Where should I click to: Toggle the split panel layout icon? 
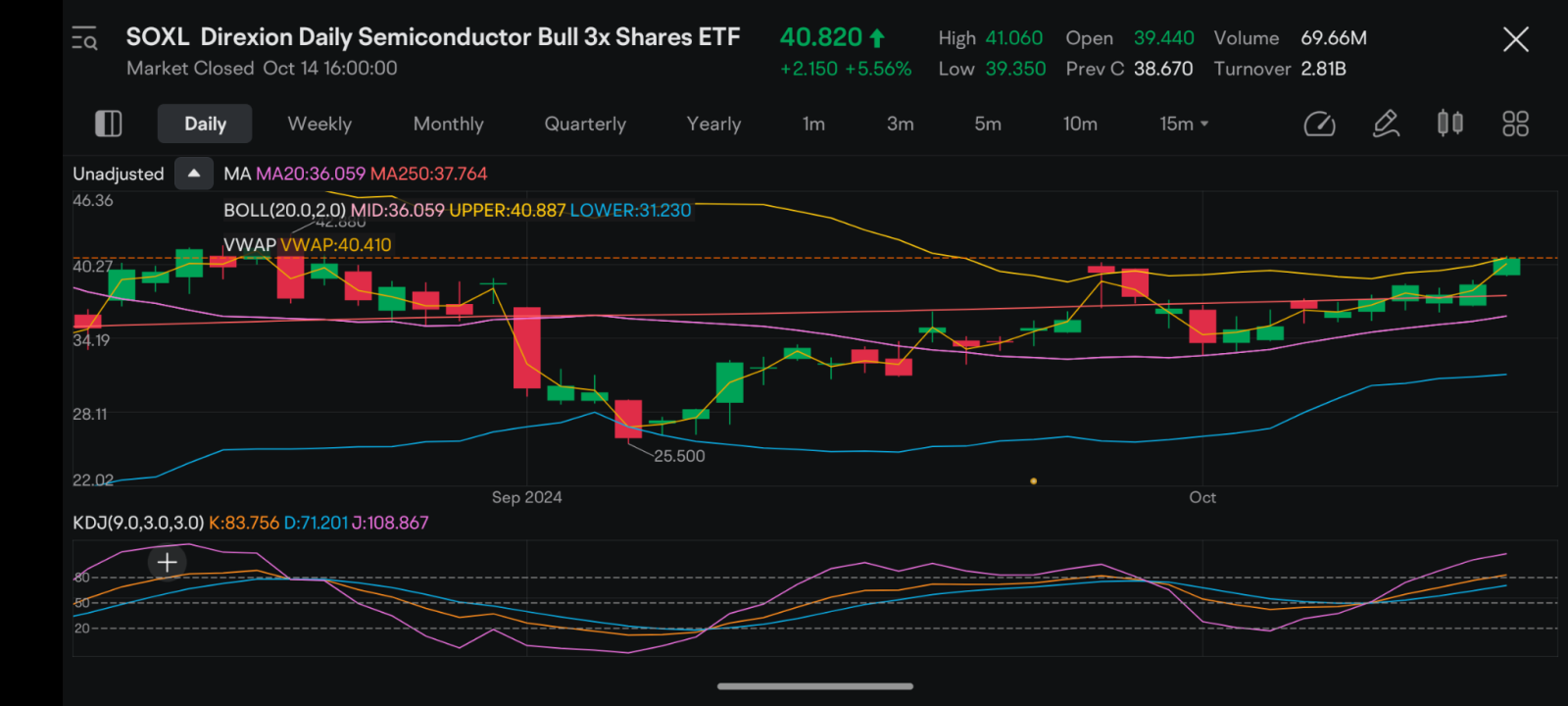coord(108,124)
